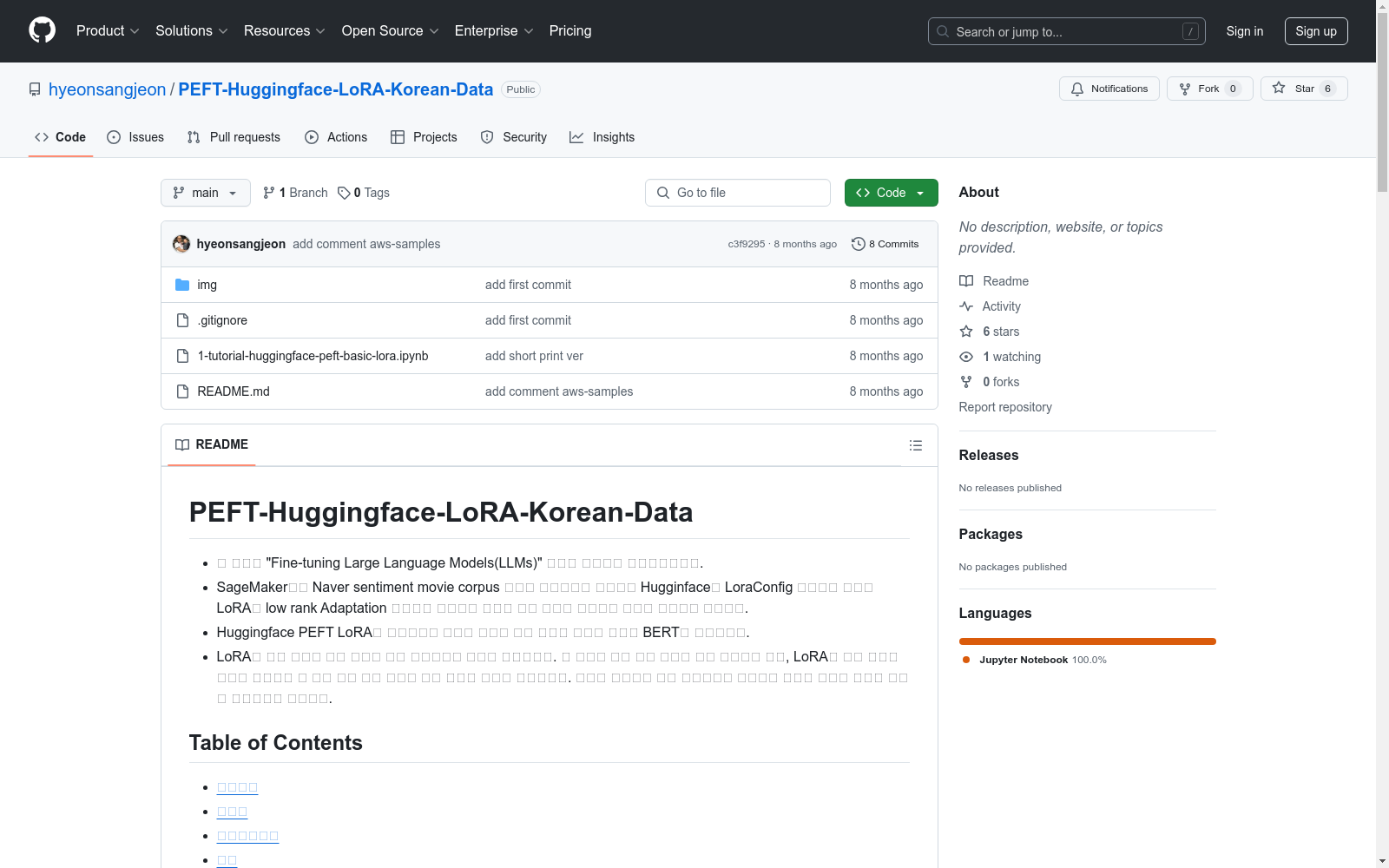Click the clock history icon beside 8 Commits

pos(859,244)
